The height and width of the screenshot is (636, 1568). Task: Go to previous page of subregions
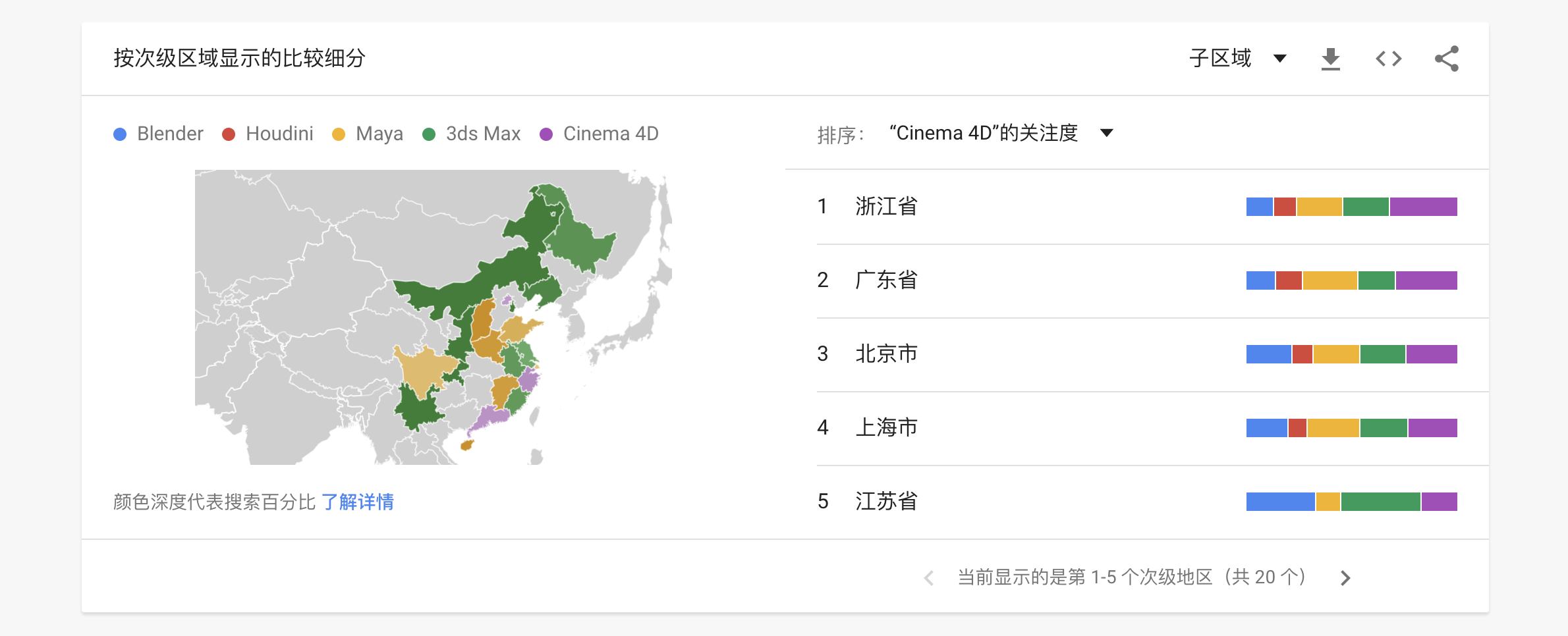[929, 578]
